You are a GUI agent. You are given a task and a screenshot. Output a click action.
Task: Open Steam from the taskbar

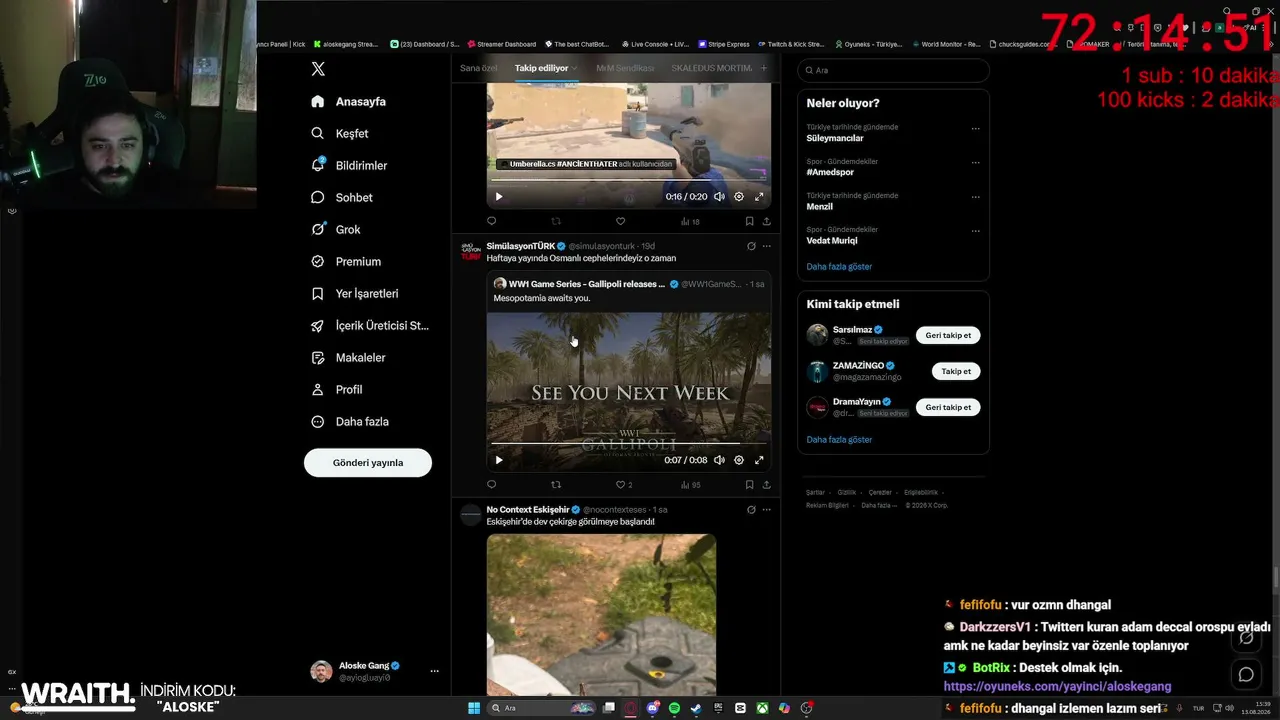697,708
